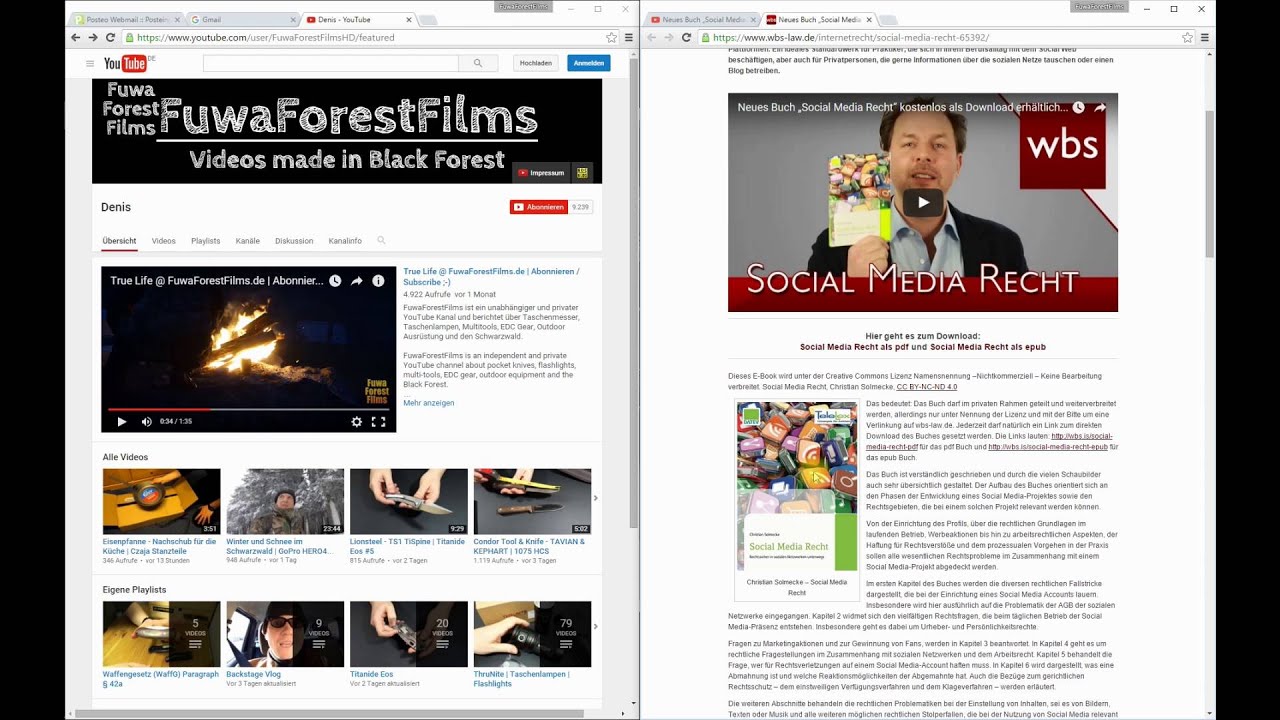Open the Videos channel tab

tap(163, 241)
